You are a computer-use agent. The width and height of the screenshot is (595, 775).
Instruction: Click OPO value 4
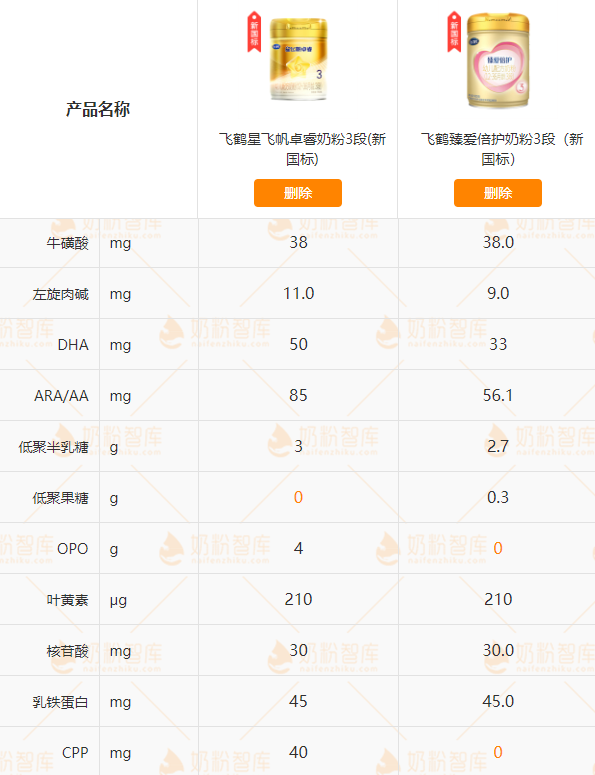pos(298,548)
